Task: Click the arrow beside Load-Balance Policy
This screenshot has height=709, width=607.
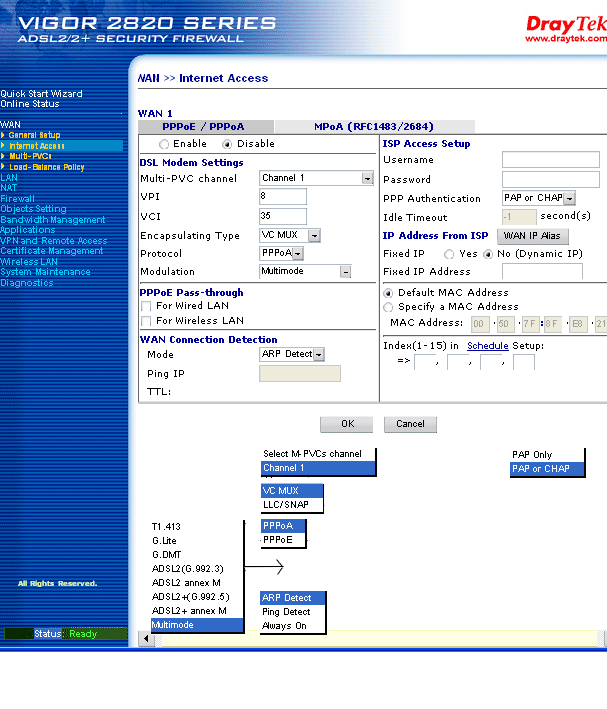Action: (3, 167)
